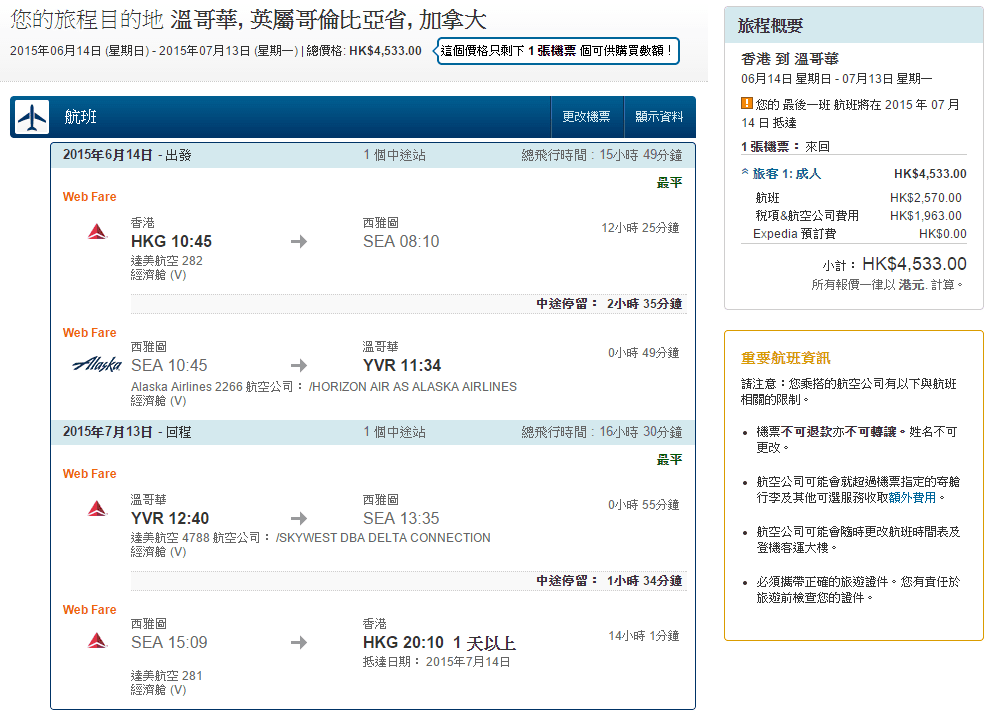The image size is (992, 715).
Task: Click the airplane icon in 航班 header
Action: tap(32, 117)
